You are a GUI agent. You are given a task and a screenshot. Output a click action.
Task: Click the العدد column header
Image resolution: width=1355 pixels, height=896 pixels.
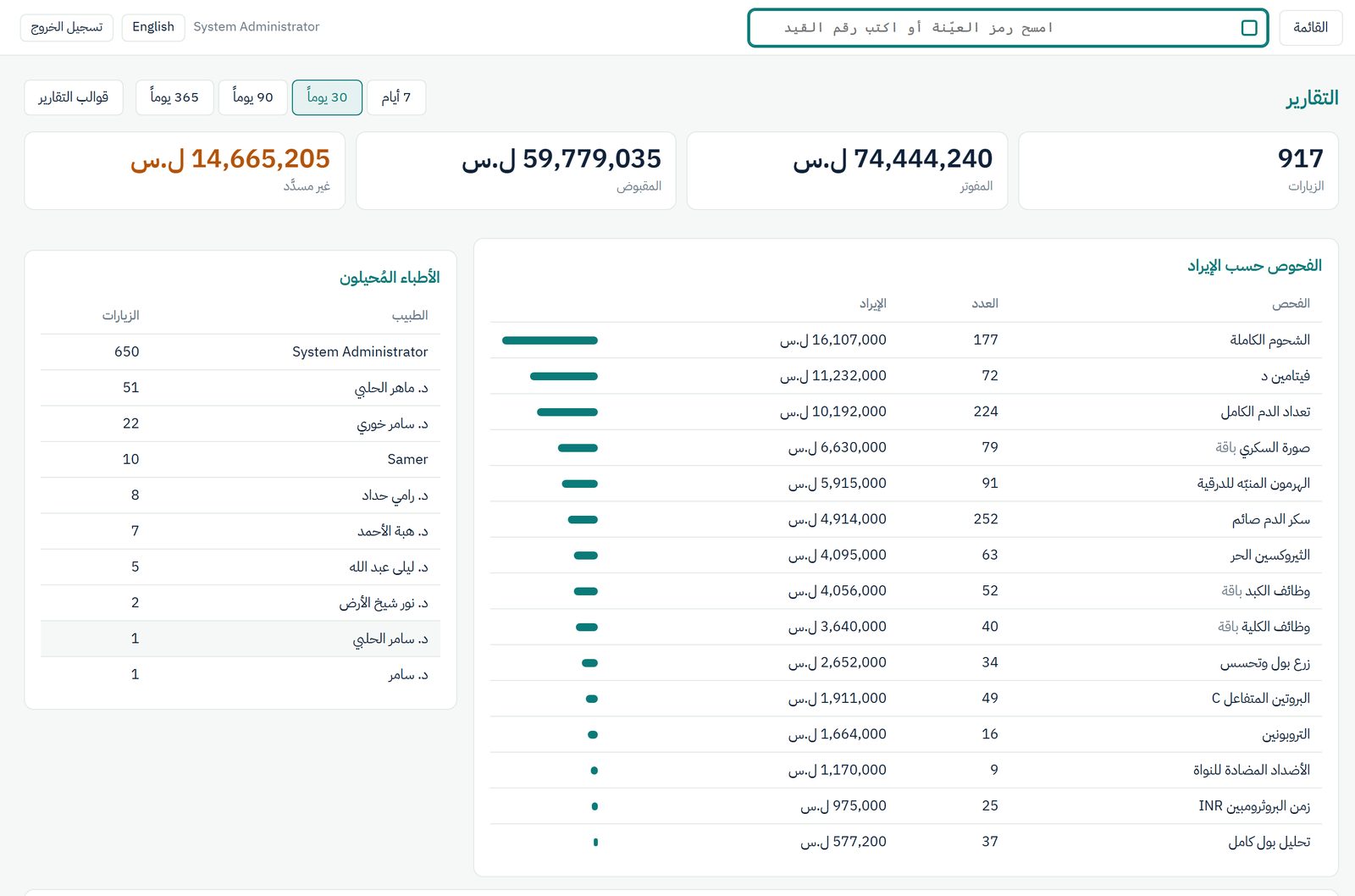(x=985, y=304)
